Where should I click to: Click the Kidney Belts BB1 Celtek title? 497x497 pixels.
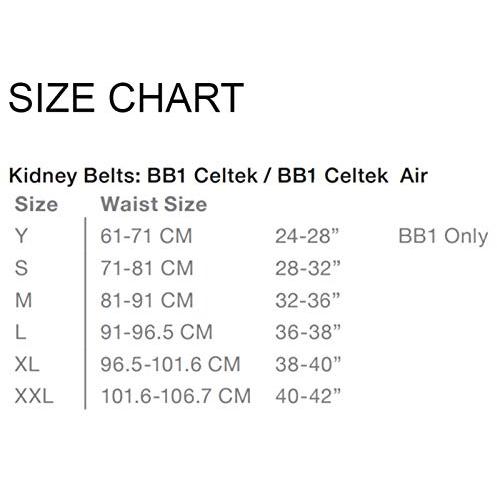click(218, 176)
